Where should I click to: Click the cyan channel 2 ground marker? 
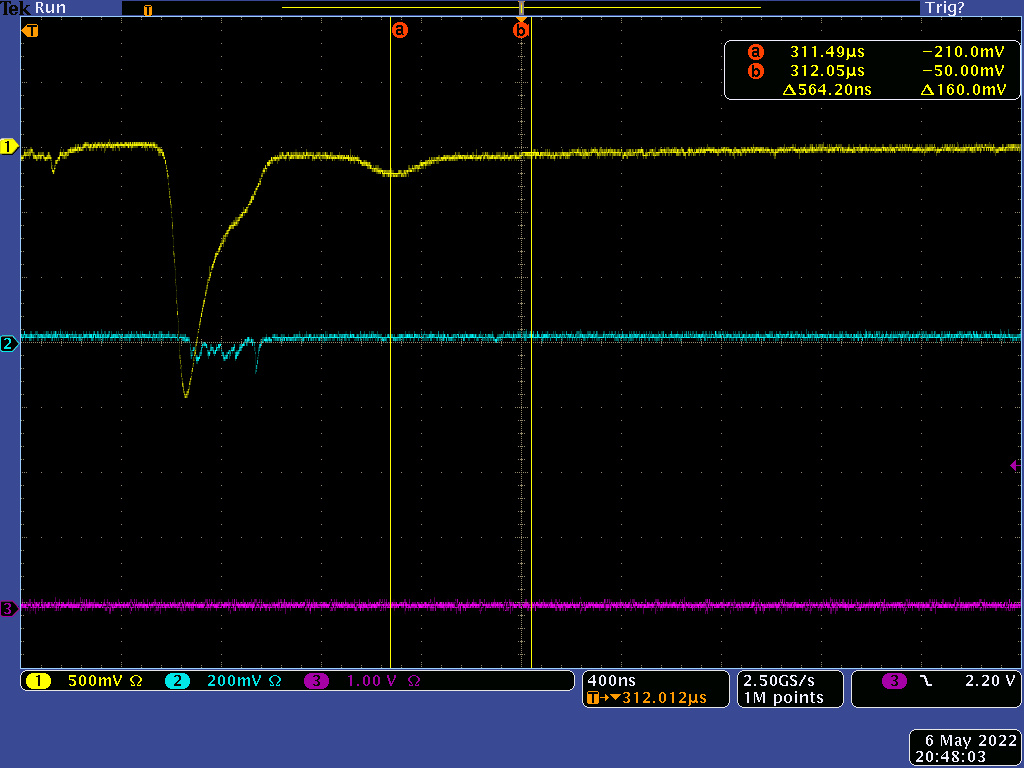pyautogui.click(x=9, y=344)
